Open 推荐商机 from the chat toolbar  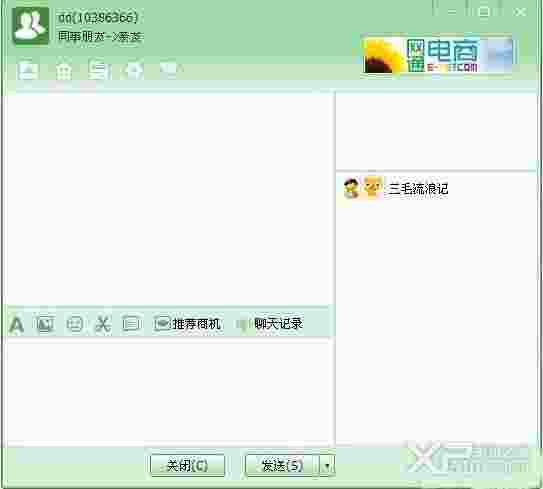pyautogui.click(x=187, y=324)
